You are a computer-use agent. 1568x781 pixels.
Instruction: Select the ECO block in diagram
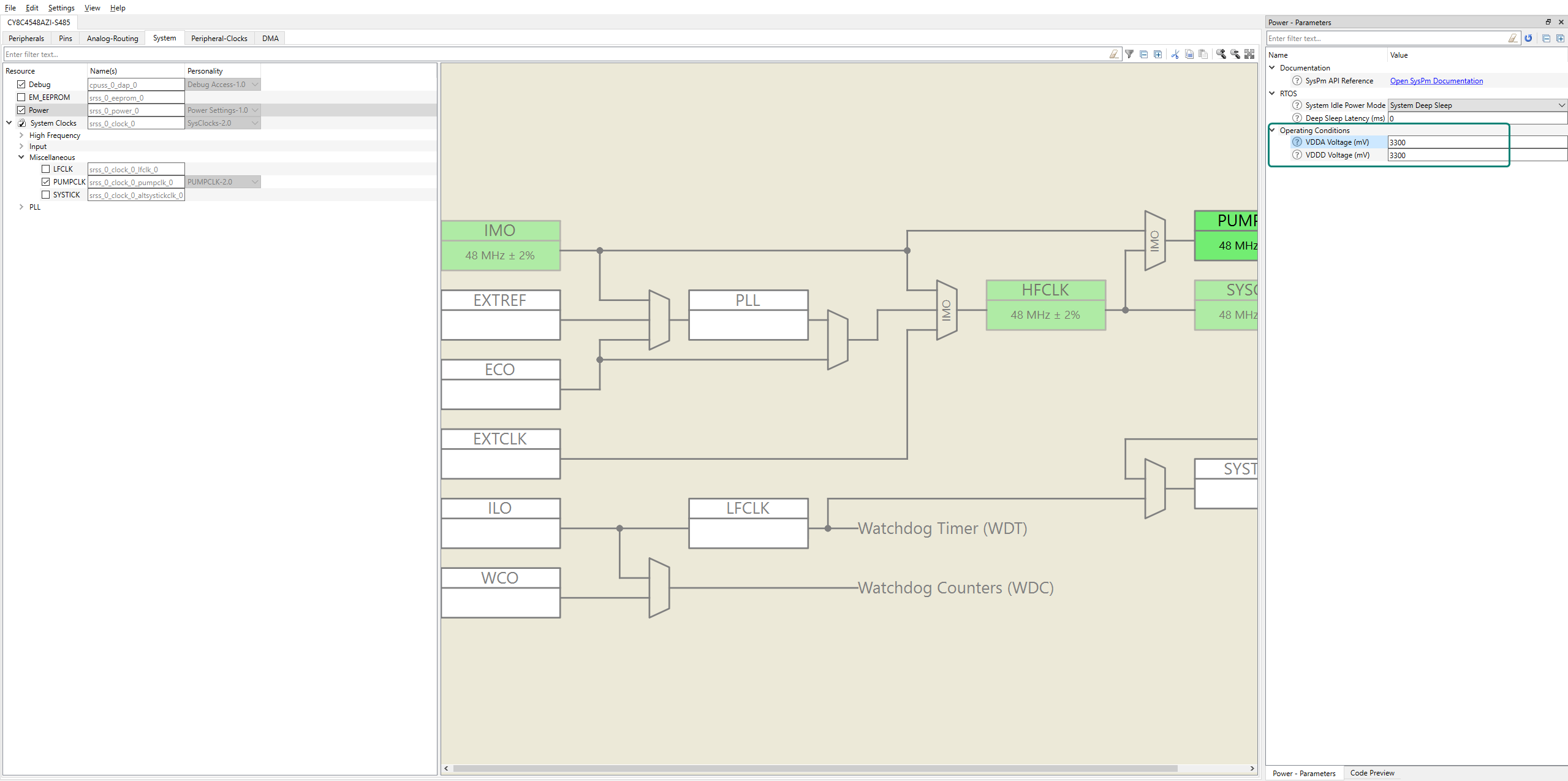pos(501,384)
